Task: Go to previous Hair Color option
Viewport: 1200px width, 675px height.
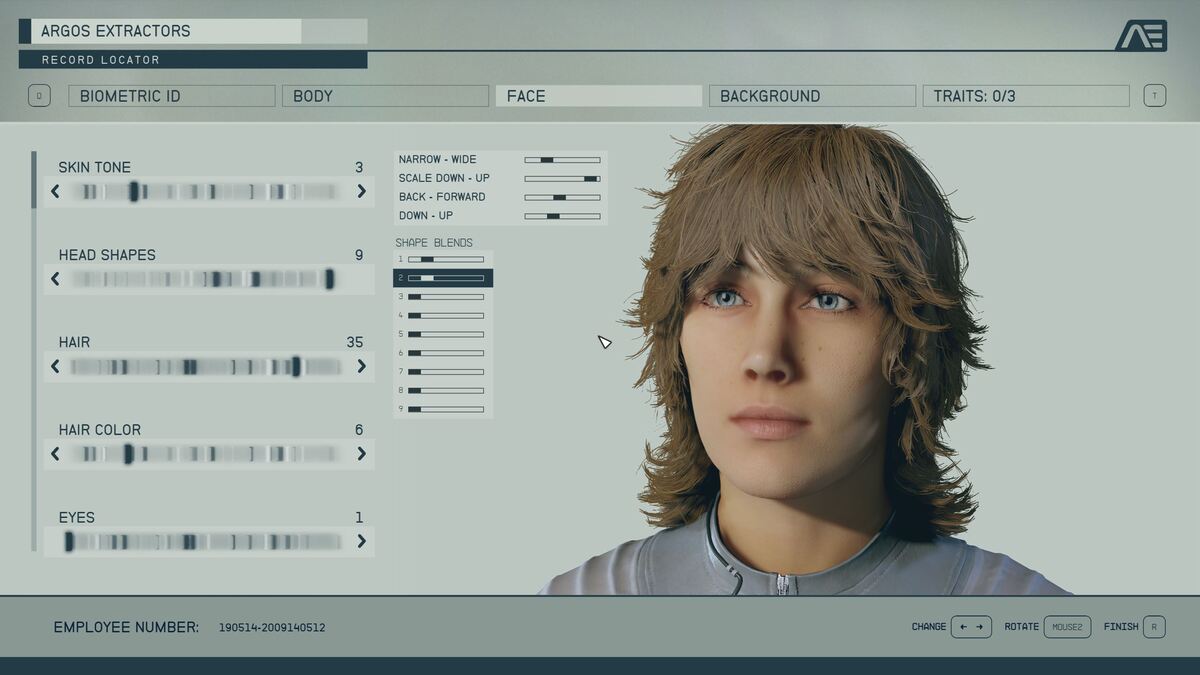Action: click(x=55, y=454)
